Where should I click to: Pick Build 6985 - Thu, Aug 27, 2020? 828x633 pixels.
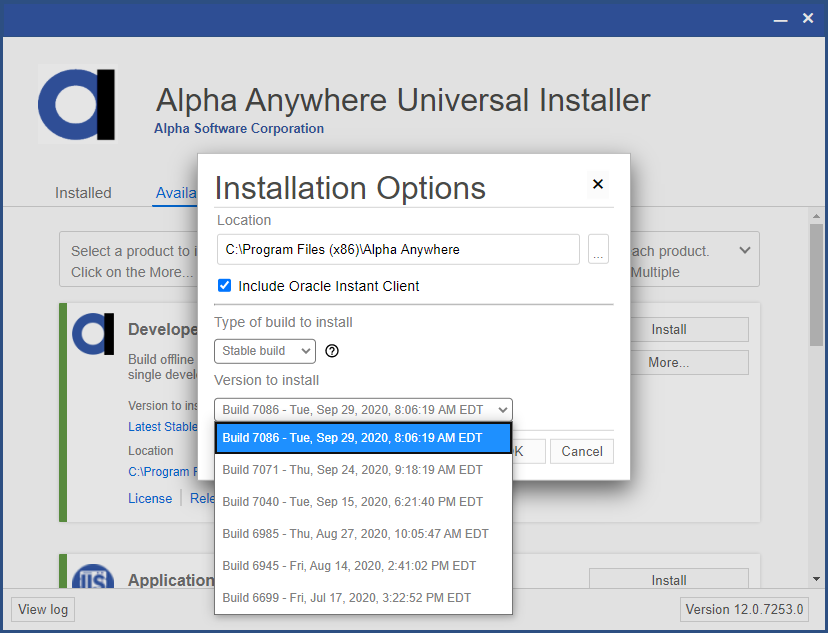point(363,534)
